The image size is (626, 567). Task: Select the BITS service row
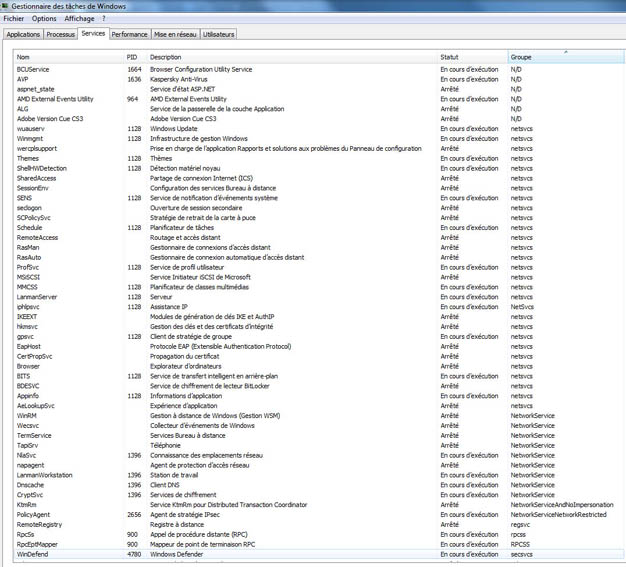[x=319, y=376]
